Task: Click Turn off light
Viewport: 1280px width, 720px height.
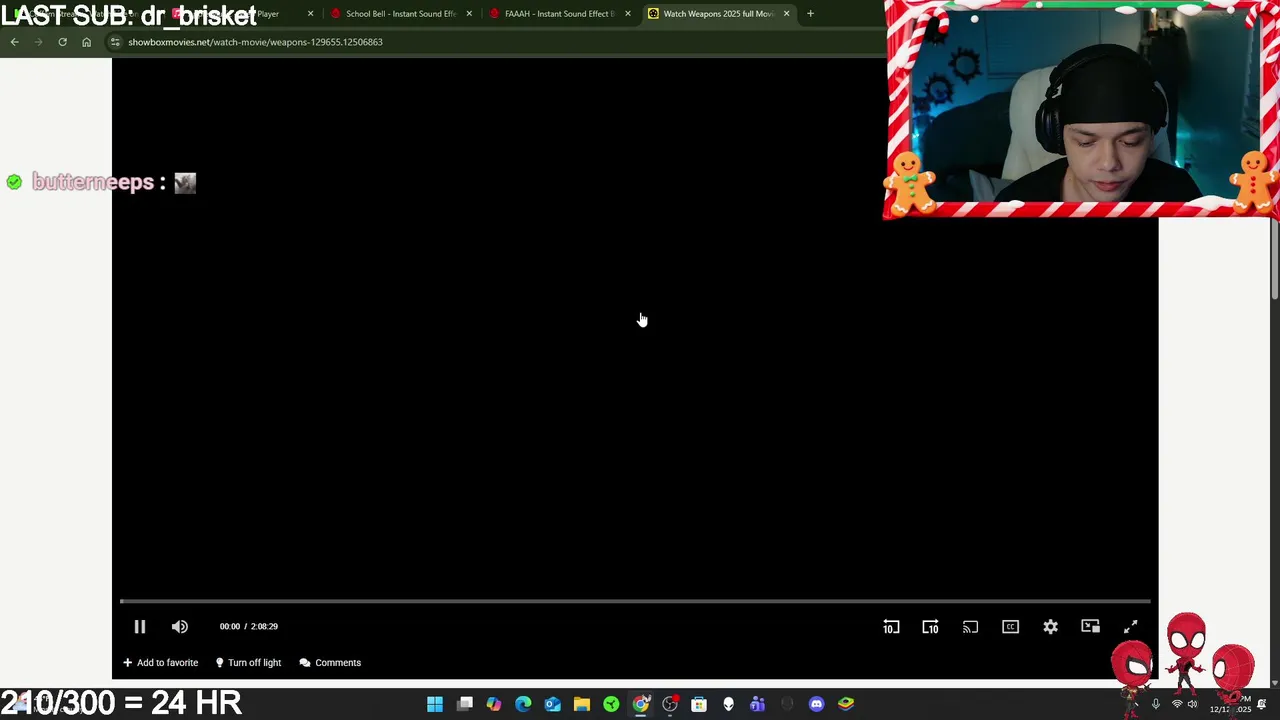Action: (248, 663)
